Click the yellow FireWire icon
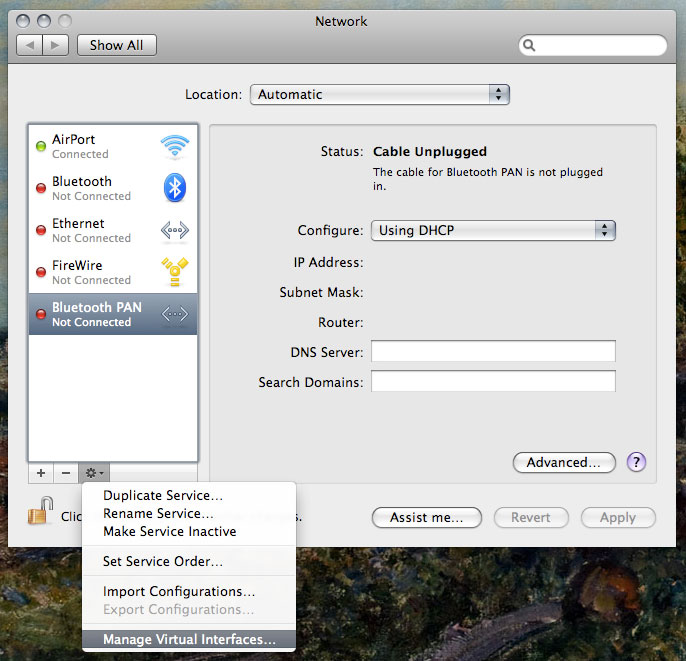The width and height of the screenshot is (686, 661). pyautogui.click(x=175, y=272)
